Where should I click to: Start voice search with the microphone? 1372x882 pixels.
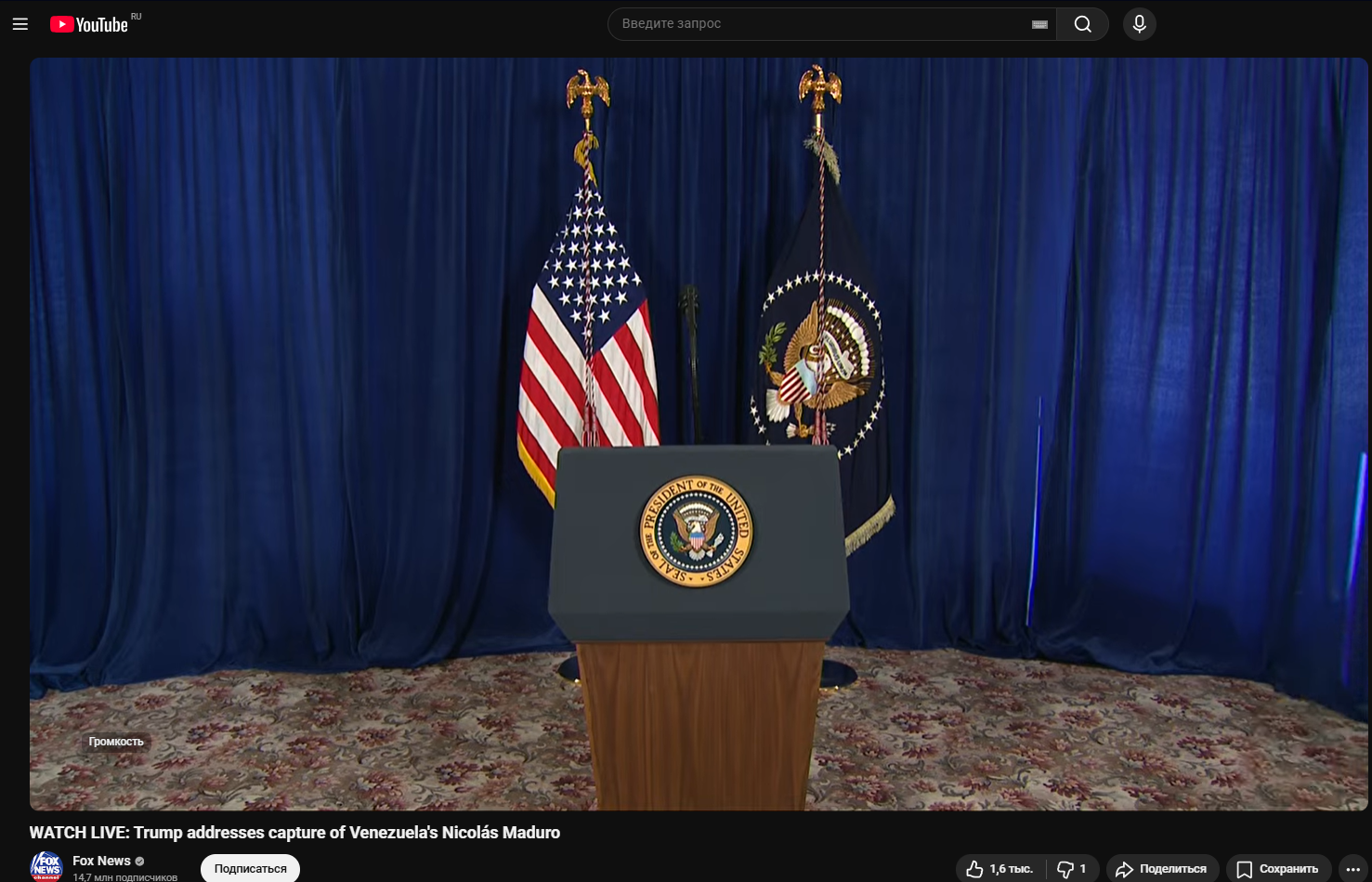[x=1140, y=24]
